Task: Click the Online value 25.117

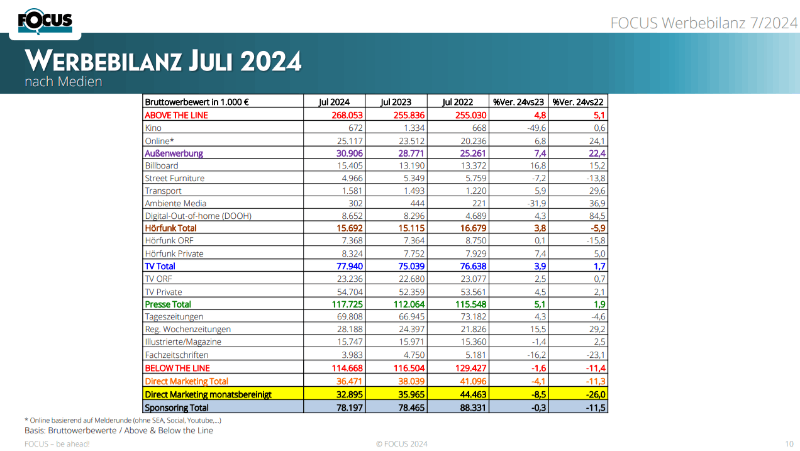Action: pyautogui.click(x=349, y=141)
